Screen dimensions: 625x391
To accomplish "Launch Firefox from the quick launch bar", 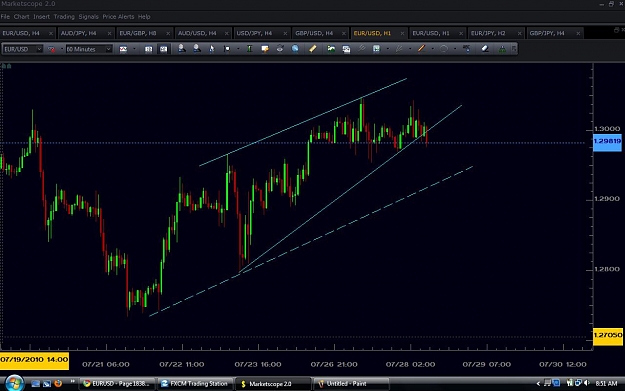I will [58, 384].
